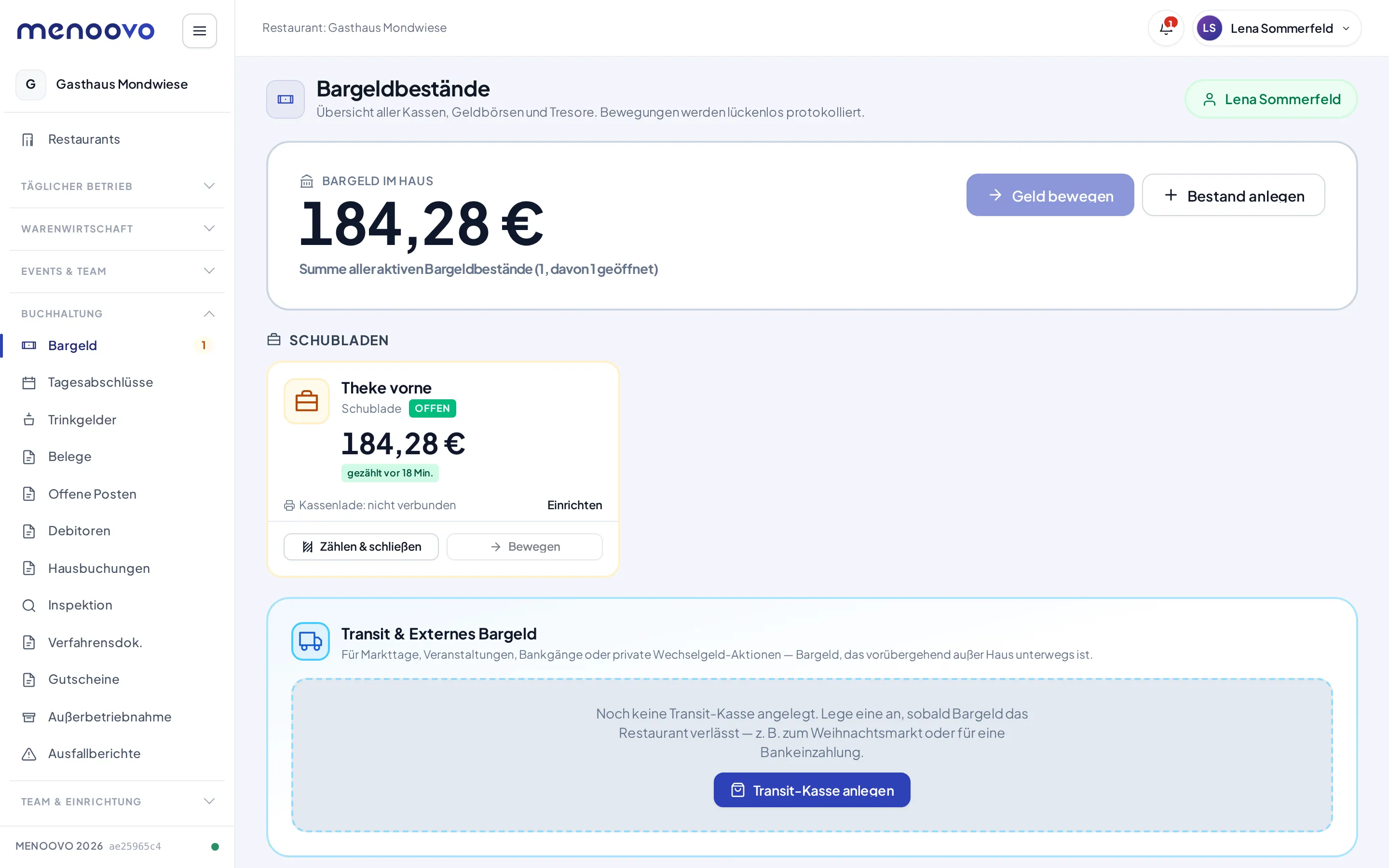Click the green status dot in footer
The height and width of the screenshot is (868, 1389).
pos(215,846)
